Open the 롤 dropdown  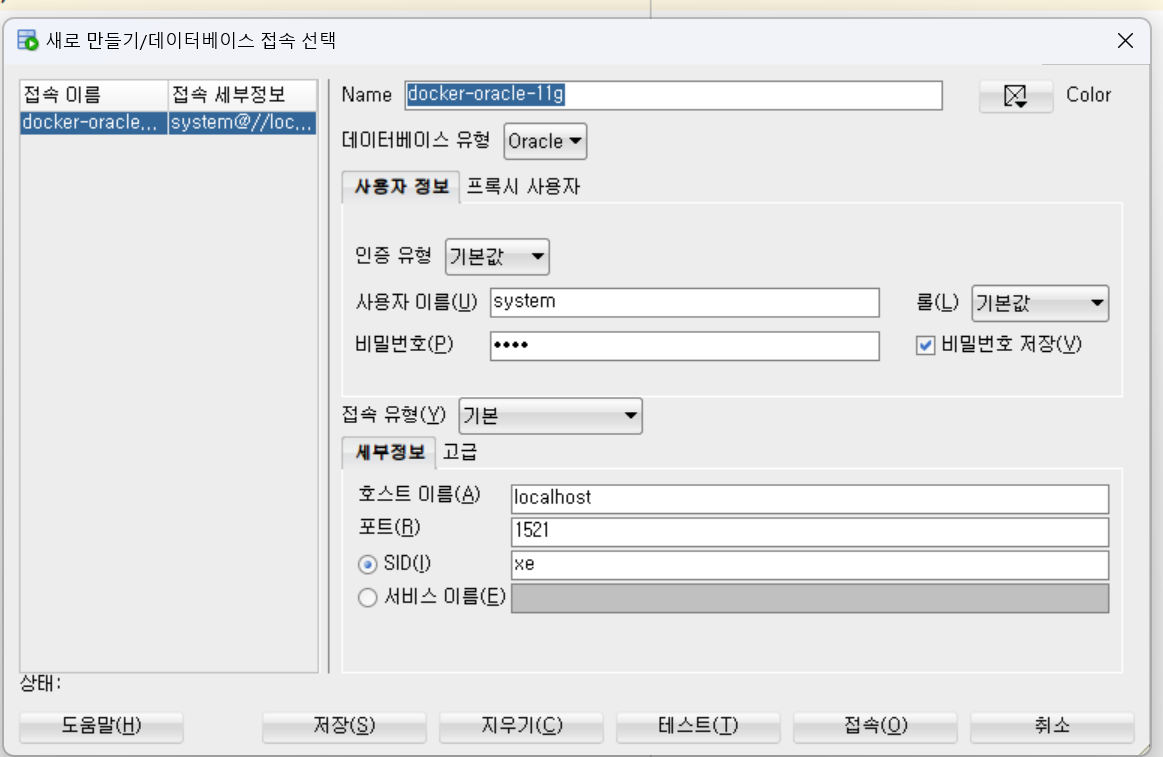(1040, 303)
